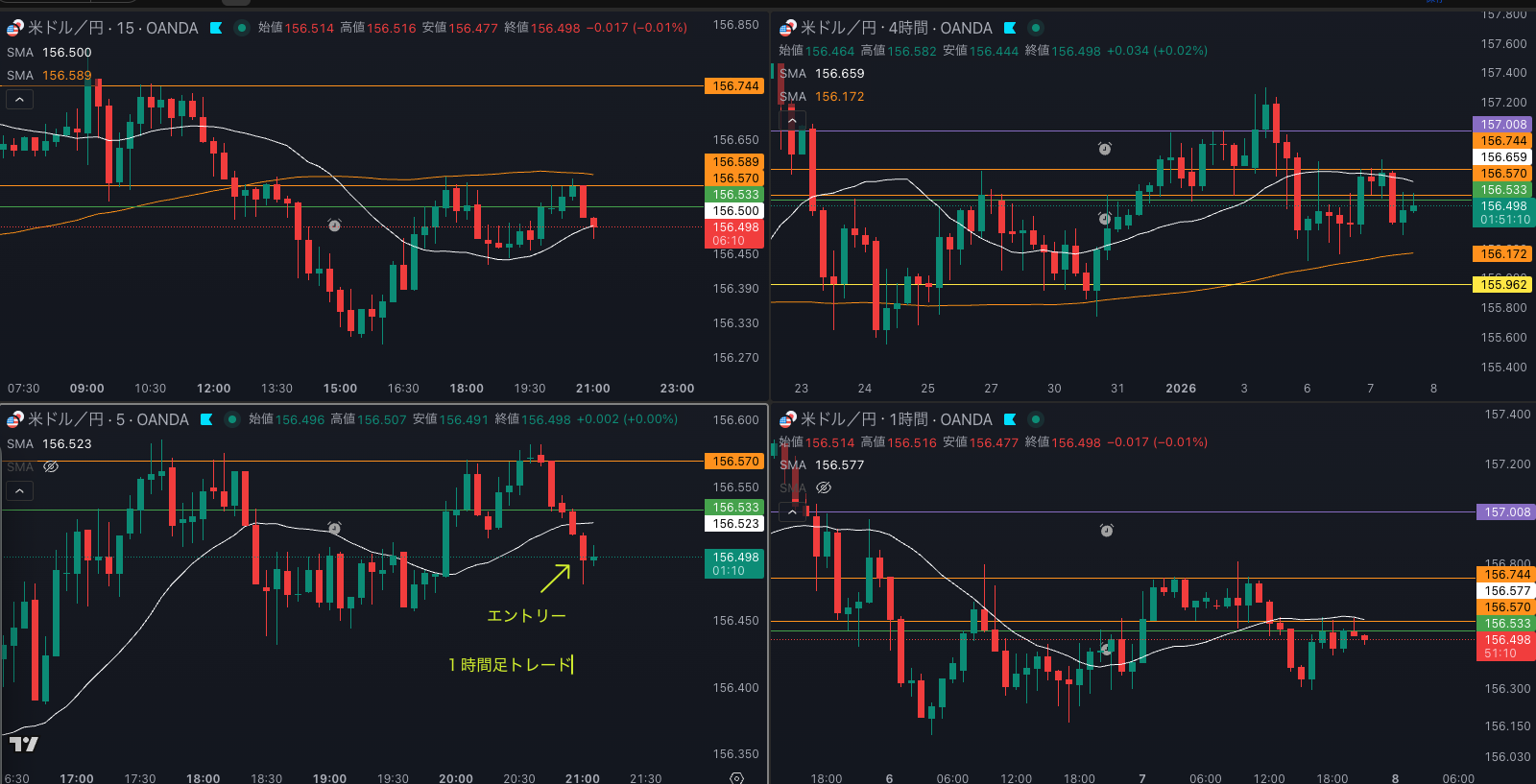Show the hidden SMA on the 5-minute chart
This screenshot has width=1536, height=784.
pyautogui.click(x=51, y=467)
